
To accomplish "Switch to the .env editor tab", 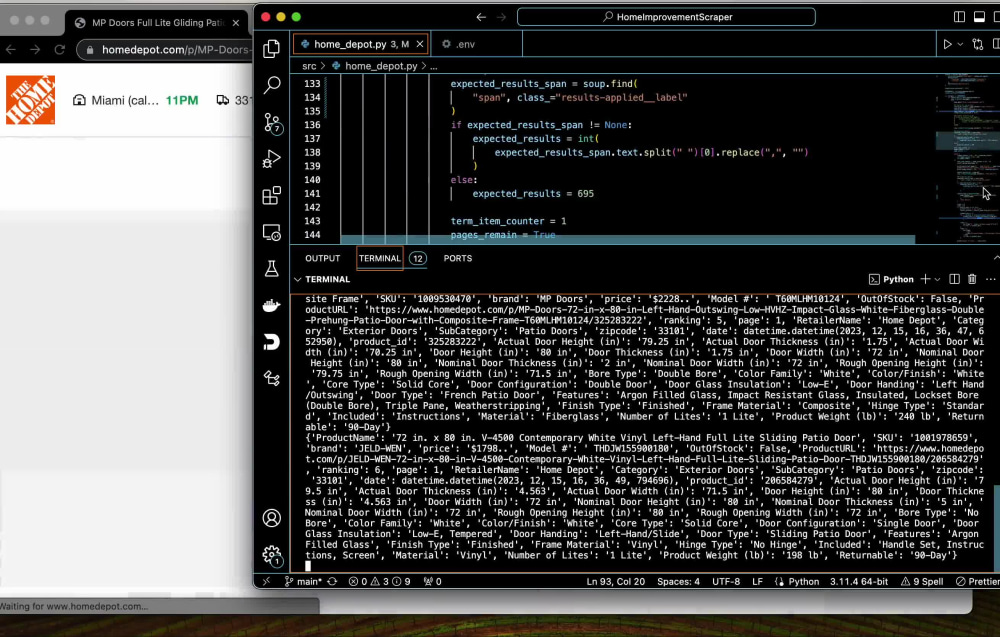I will point(459,44).
